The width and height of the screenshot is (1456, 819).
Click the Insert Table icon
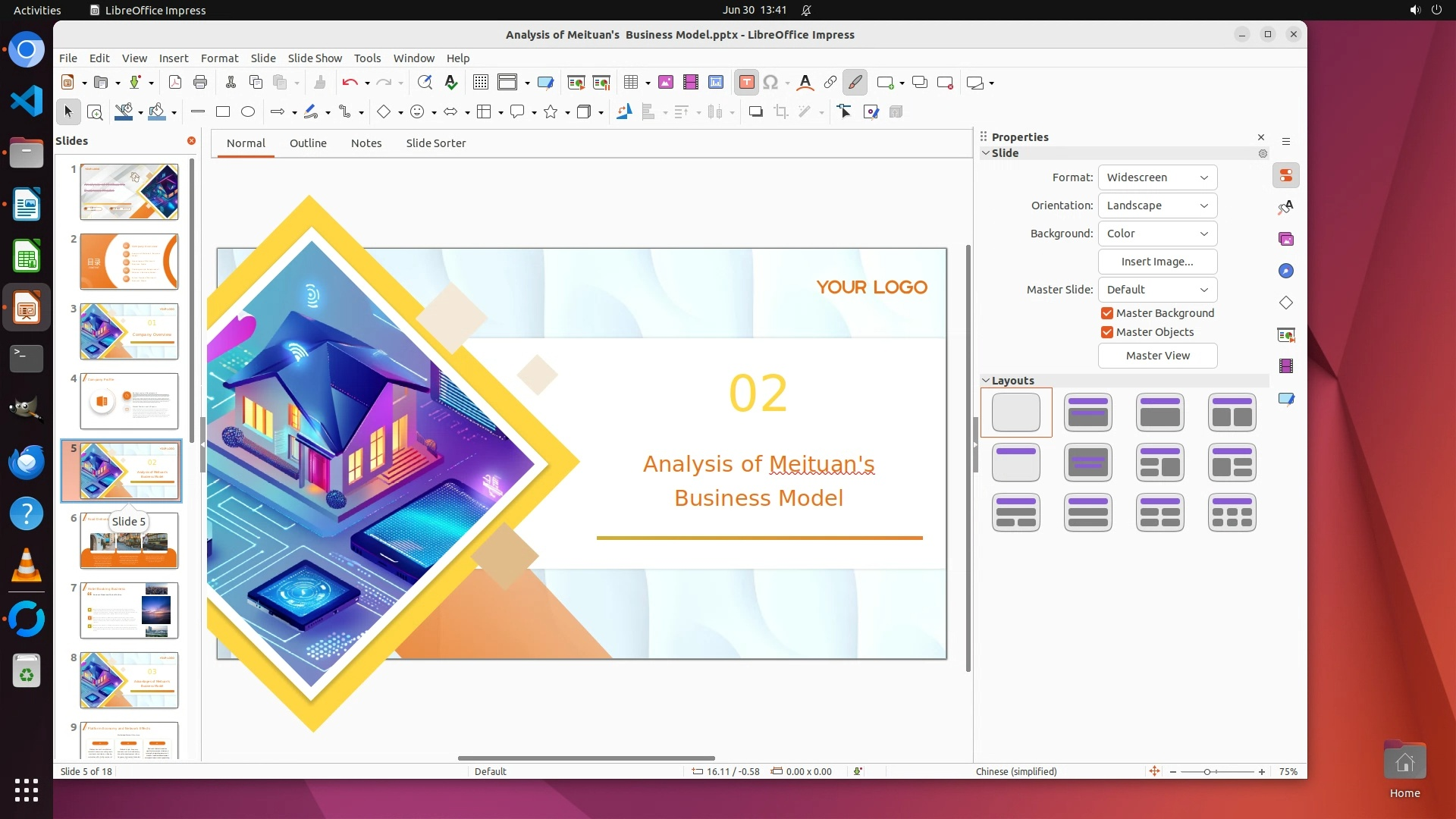click(x=631, y=83)
